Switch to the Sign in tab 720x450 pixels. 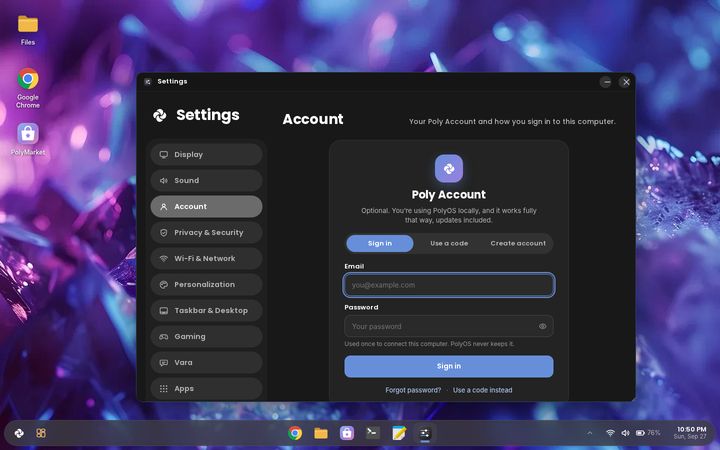click(380, 243)
